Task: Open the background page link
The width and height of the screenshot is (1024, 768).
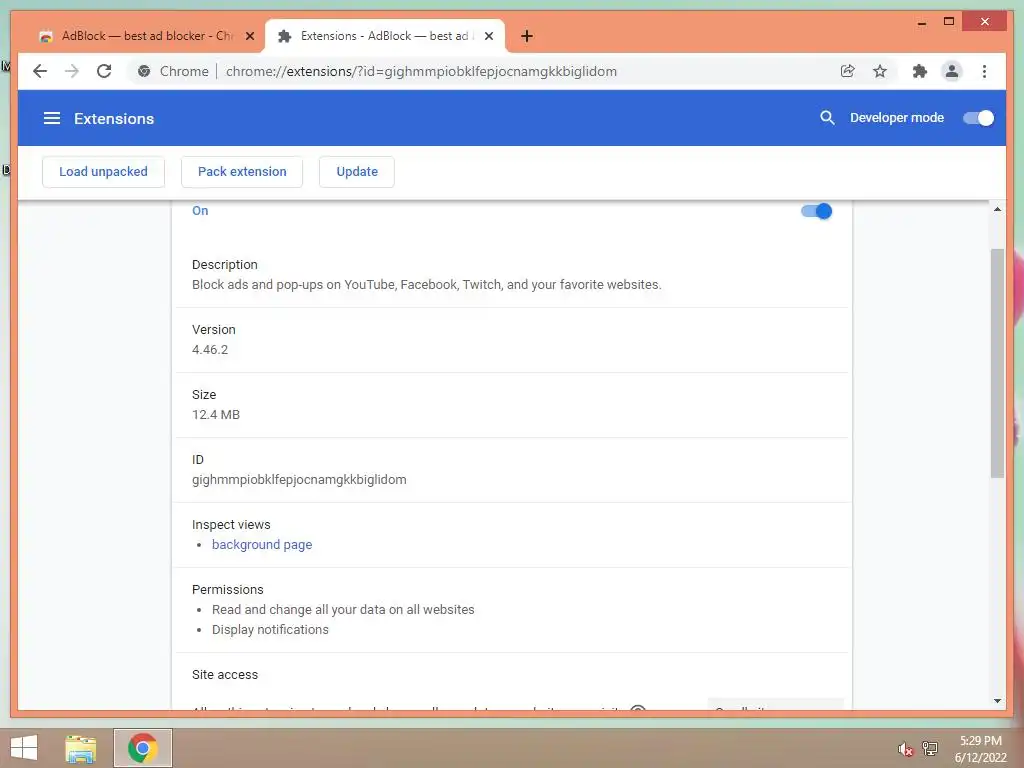Action: [262, 545]
